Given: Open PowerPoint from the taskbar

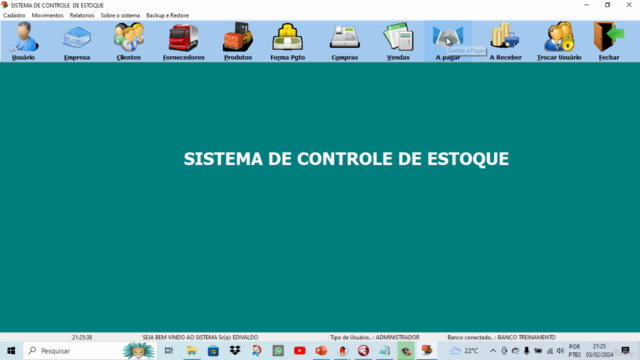Looking at the screenshot, I should (321, 351).
